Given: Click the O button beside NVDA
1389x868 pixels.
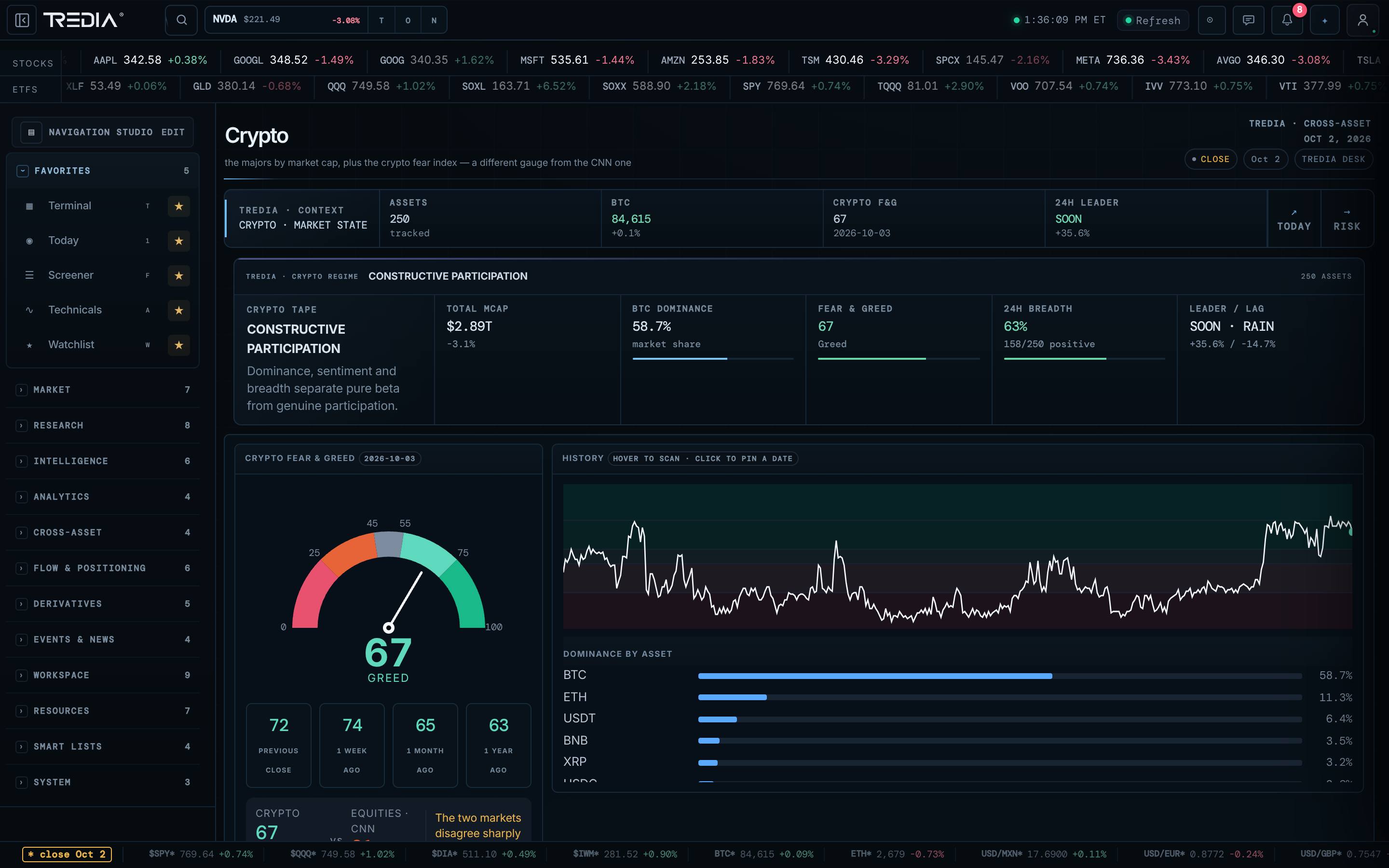Looking at the screenshot, I should tap(408, 20).
